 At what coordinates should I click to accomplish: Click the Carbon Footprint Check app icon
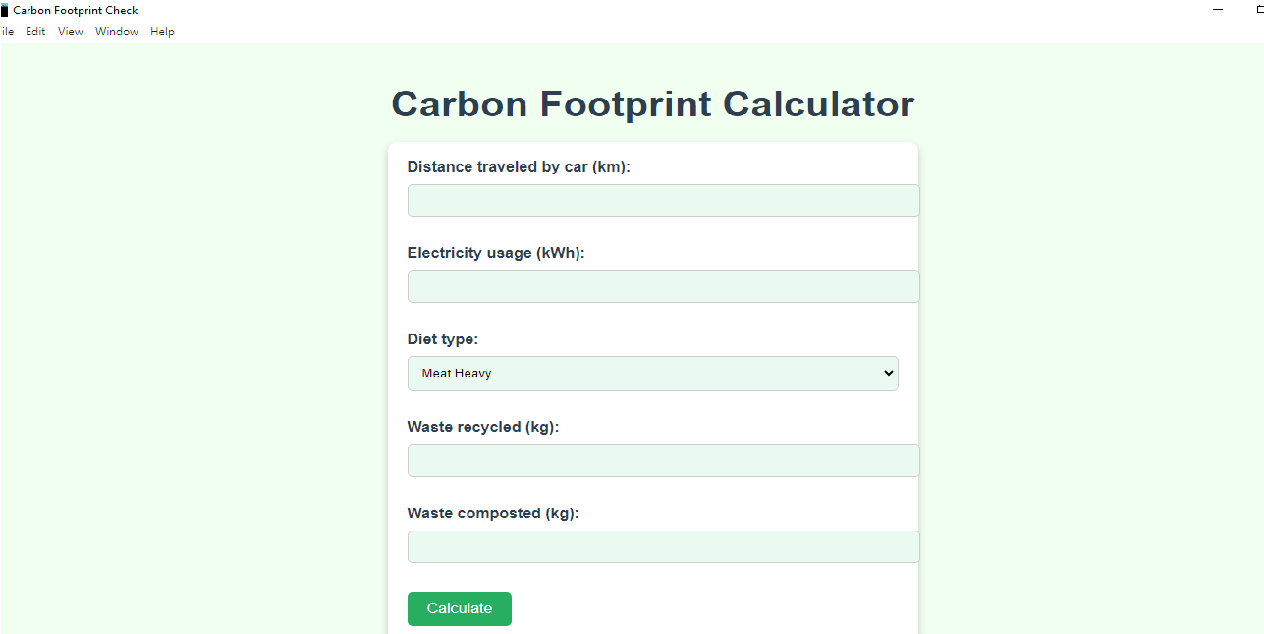tap(6, 10)
